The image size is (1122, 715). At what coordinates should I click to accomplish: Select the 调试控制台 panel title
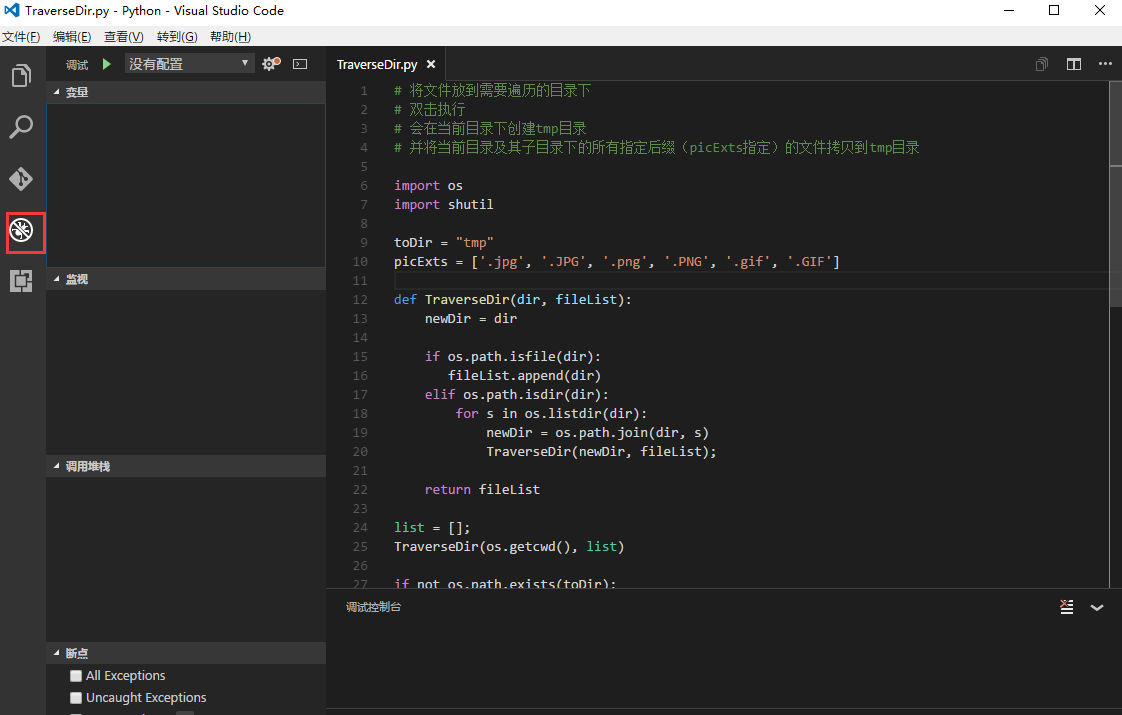tap(374, 607)
